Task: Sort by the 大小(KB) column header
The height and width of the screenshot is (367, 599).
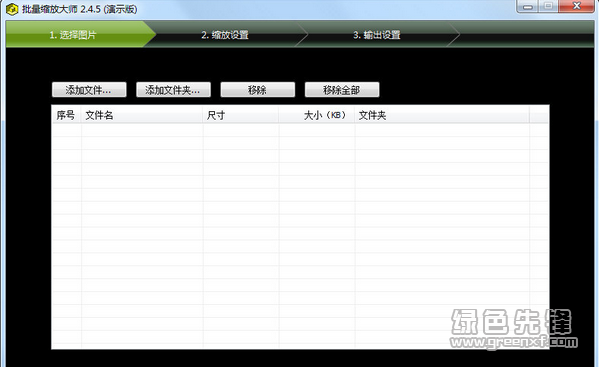Action: (x=317, y=115)
